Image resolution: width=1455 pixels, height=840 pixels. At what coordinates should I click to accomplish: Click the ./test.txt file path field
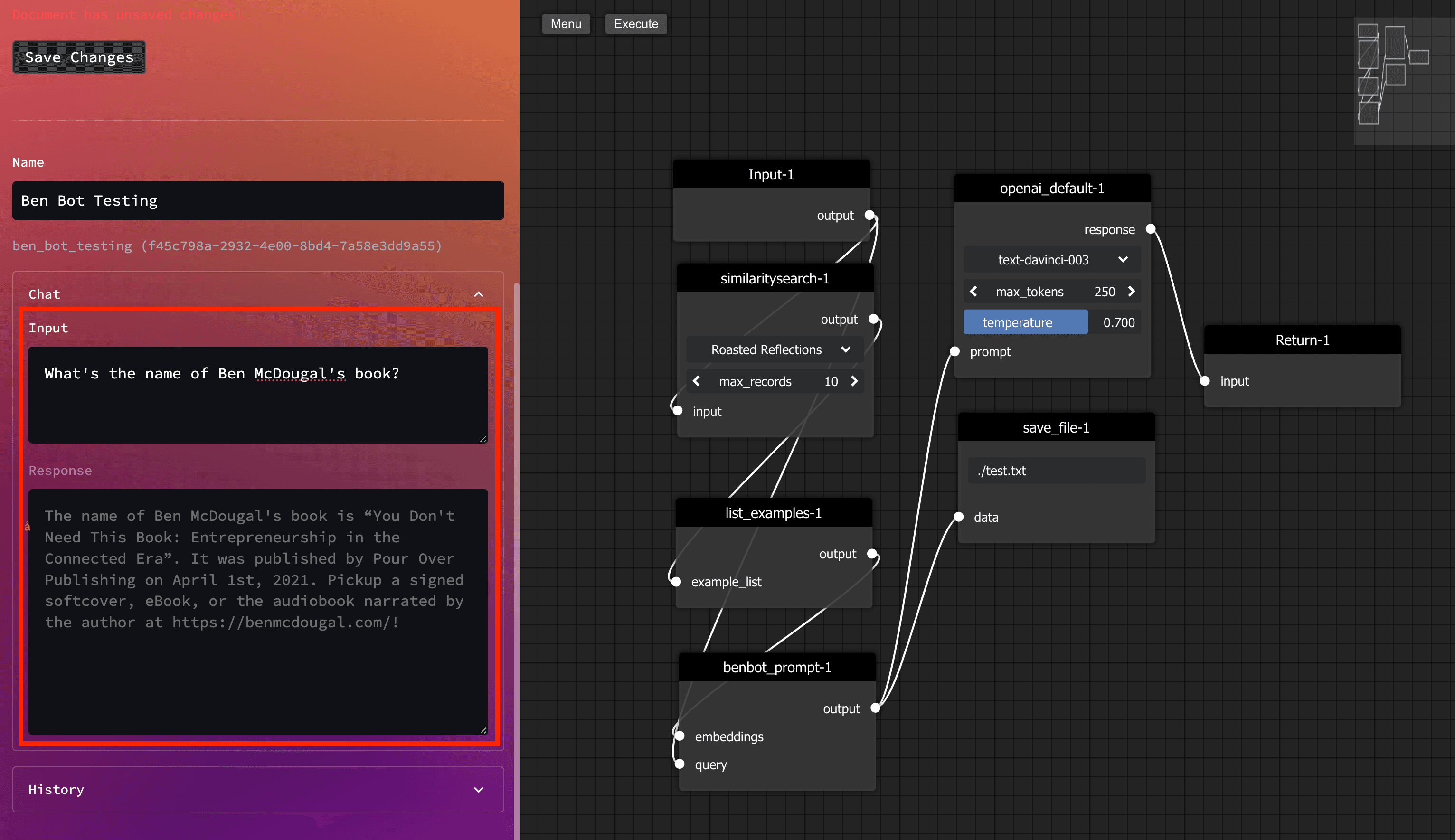tap(1056, 471)
